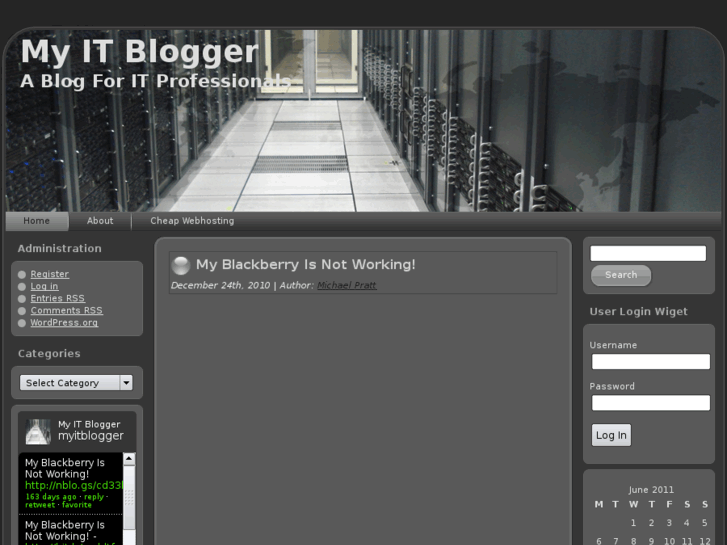
Task: Click reply on the first tweet
Action: pos(94,497)
